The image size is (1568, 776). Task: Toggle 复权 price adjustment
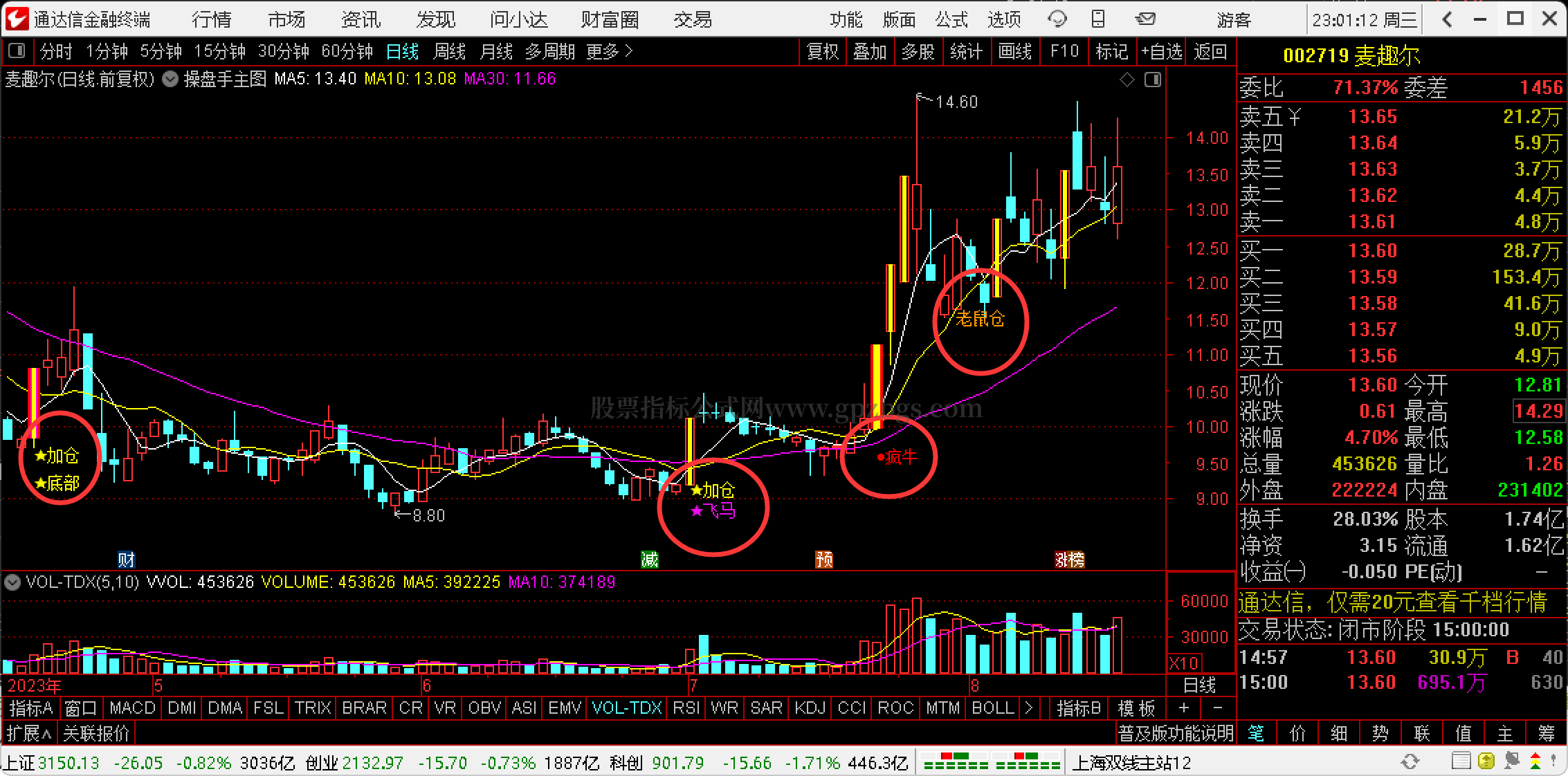[822, 51]
